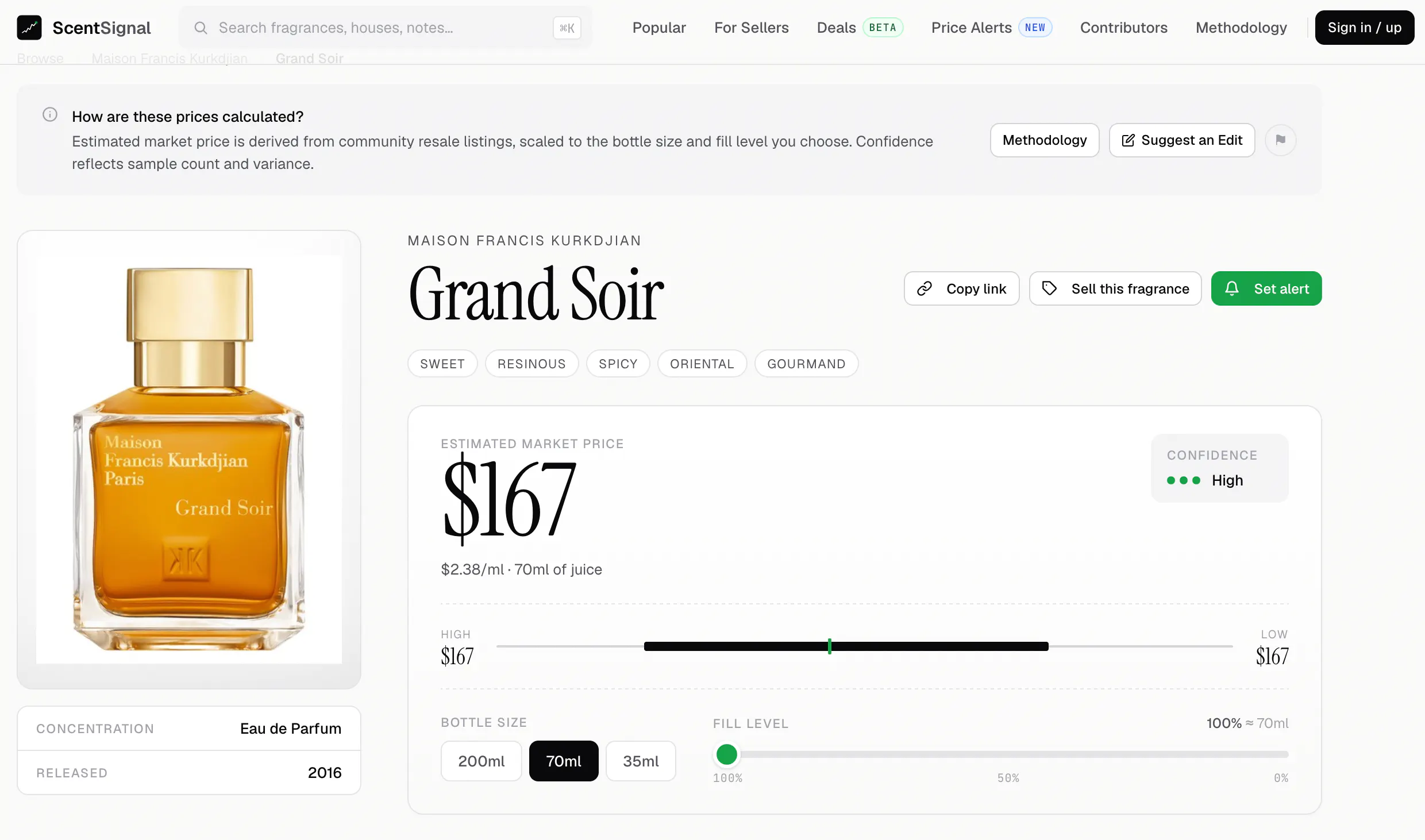
Task: Click the ⌘K shortcut badge
Action: pos(567,28)
